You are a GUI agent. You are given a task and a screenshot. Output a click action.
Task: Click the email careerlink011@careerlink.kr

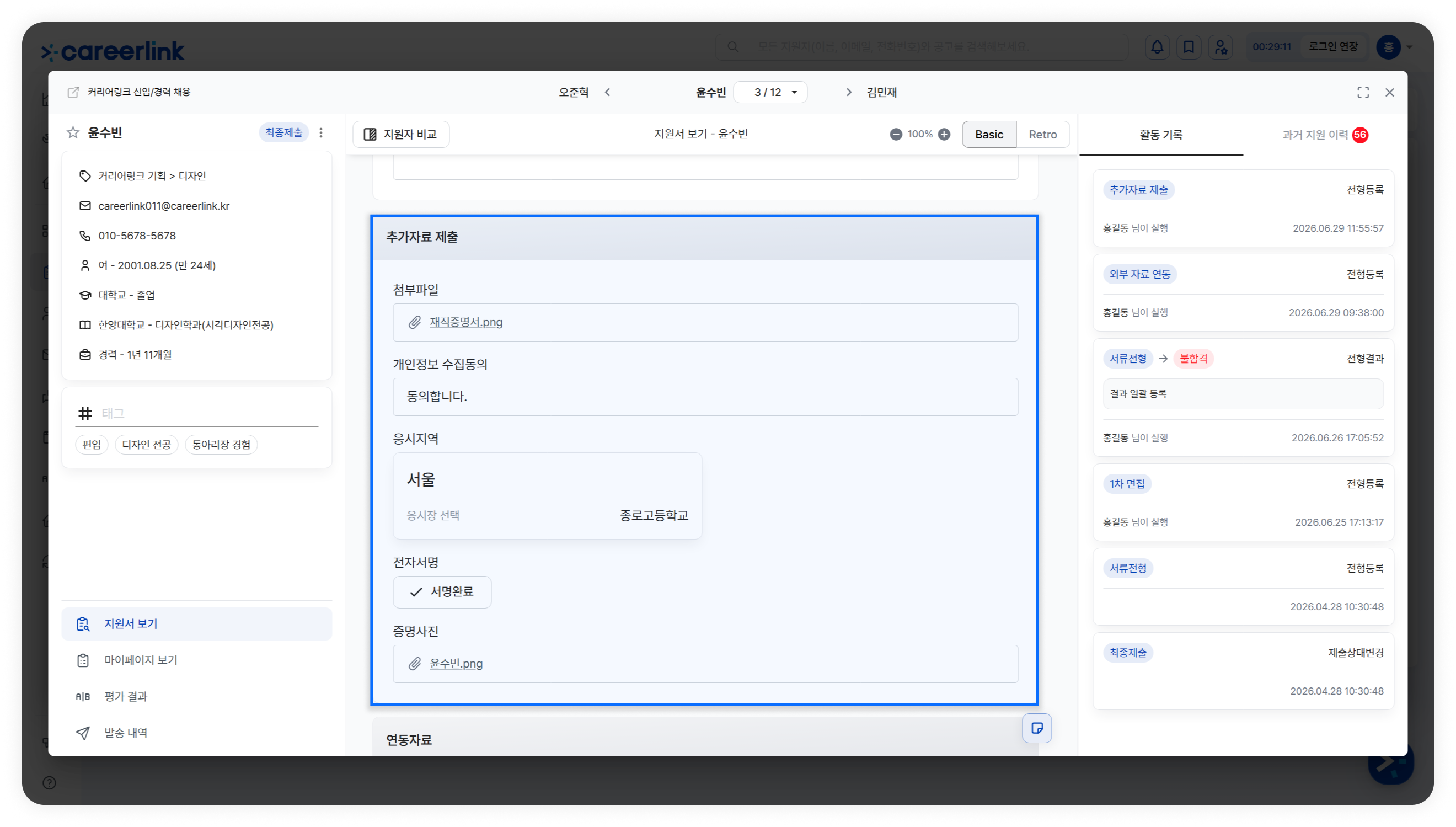point(164,206)
